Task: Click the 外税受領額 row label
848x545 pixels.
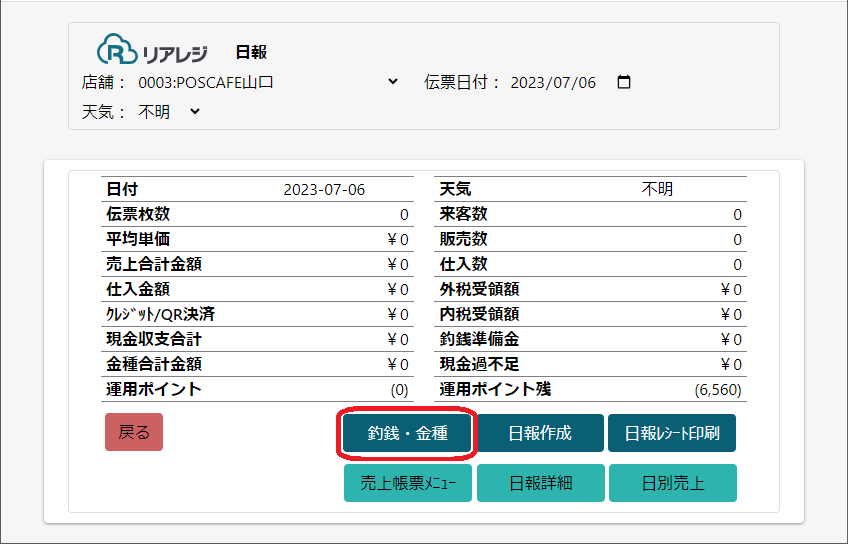Action: tap(480, 289)
